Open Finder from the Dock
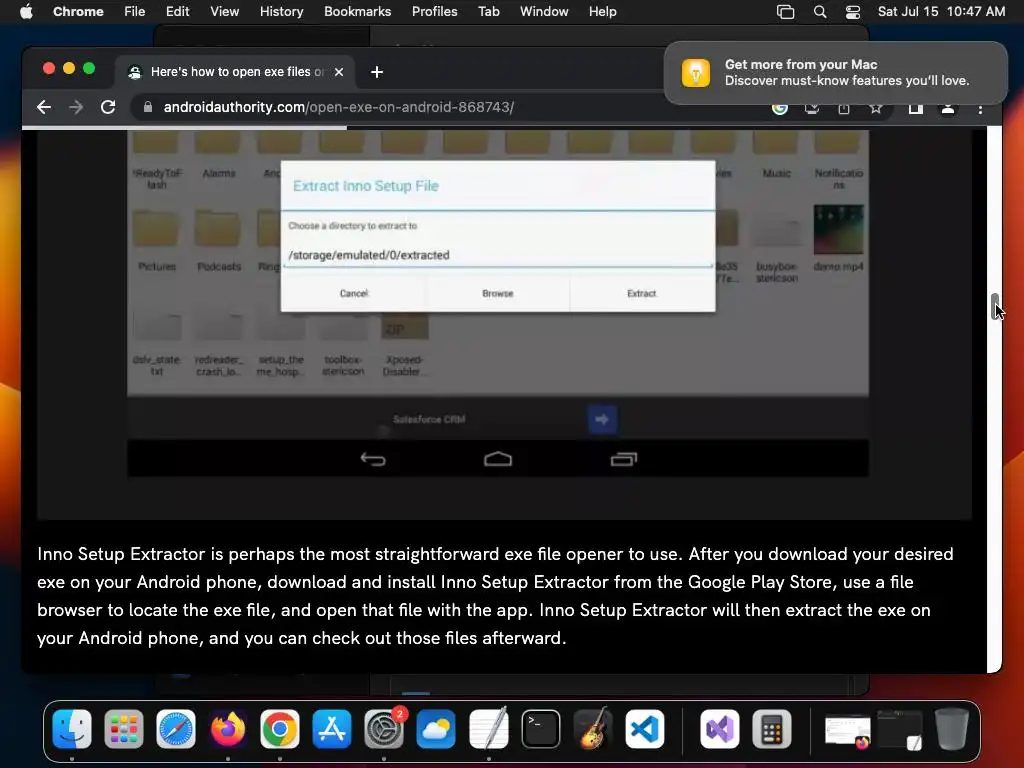 (72, 729)
